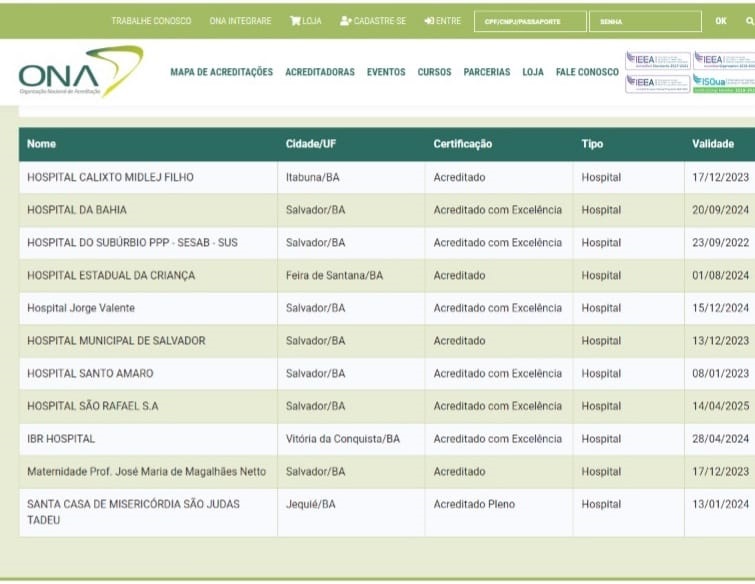Select Hospital da Bahia name
This screenshot has width=755, height=584.
click(77, 210)
